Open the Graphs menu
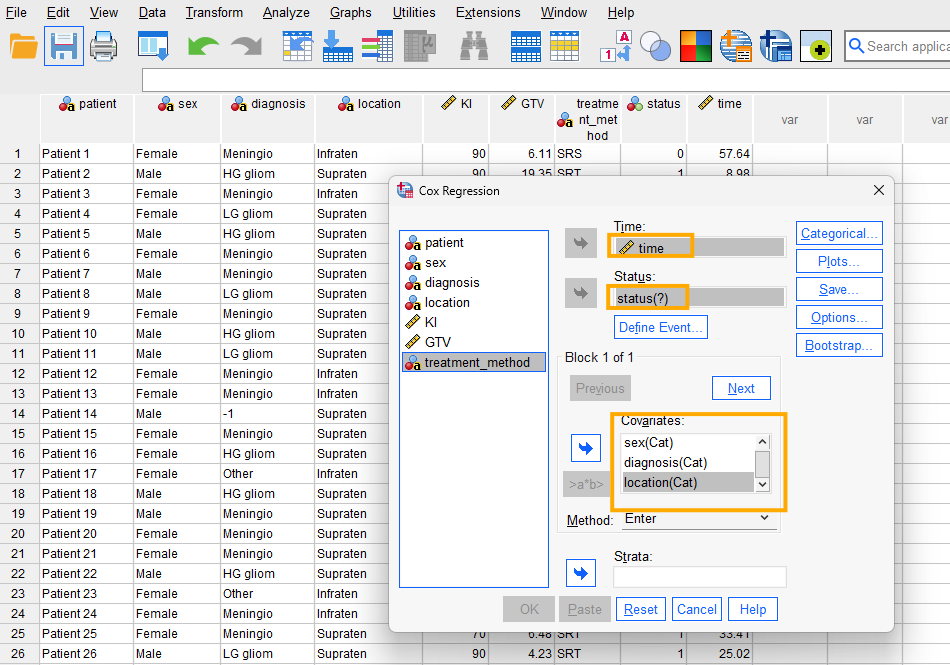 (x=350, y=13)
